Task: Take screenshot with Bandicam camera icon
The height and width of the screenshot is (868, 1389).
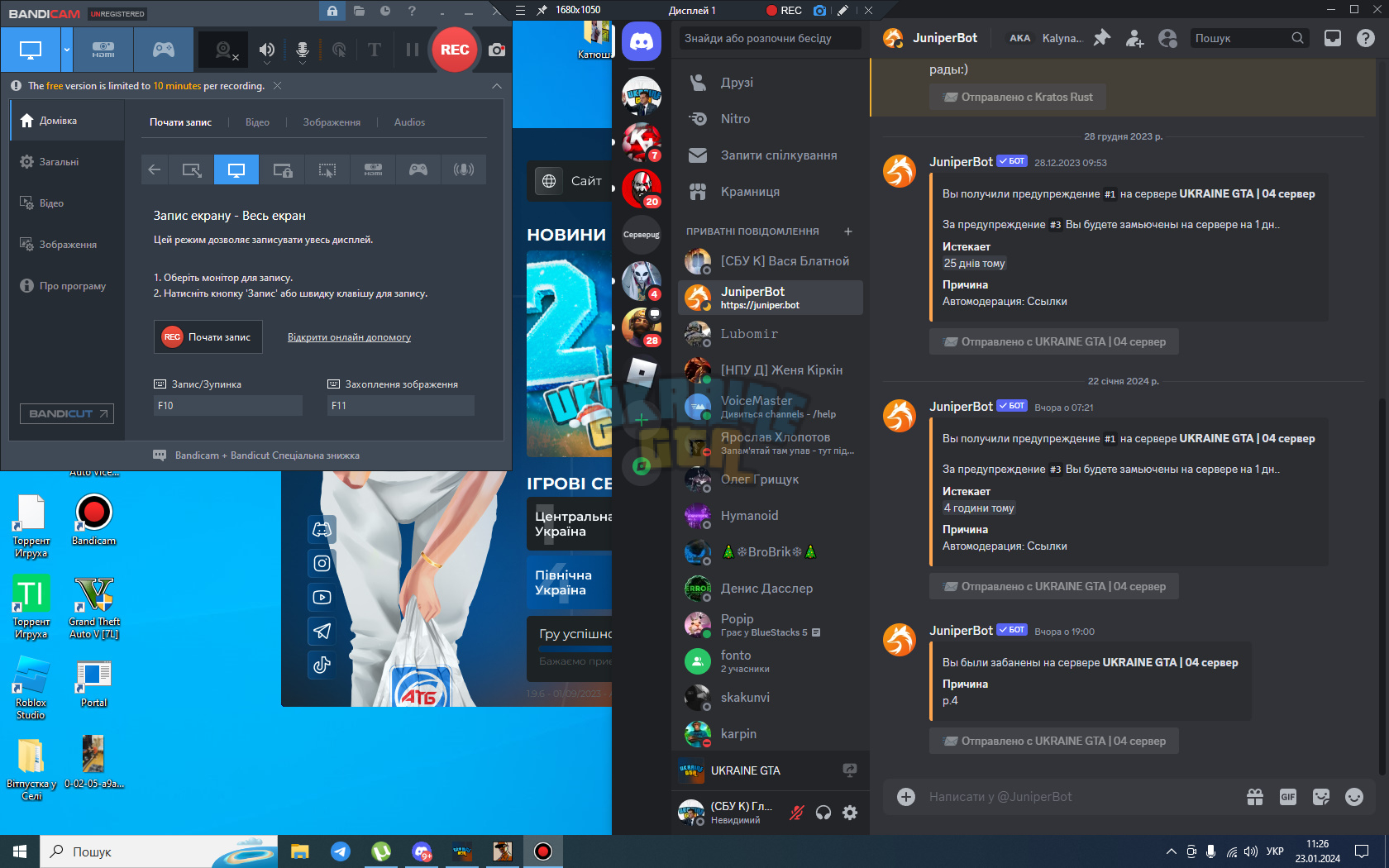Action: (x=497, y=50)
